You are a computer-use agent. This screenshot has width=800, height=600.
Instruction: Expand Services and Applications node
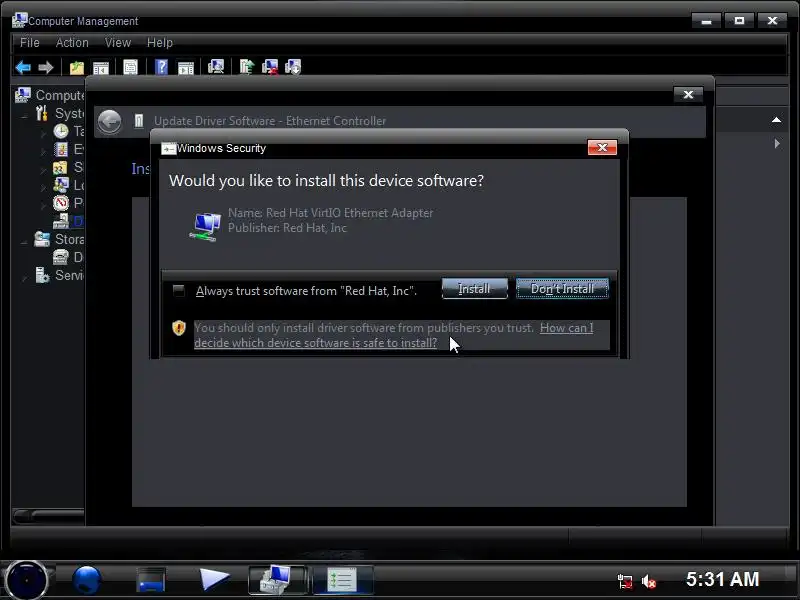click(24, 278)
